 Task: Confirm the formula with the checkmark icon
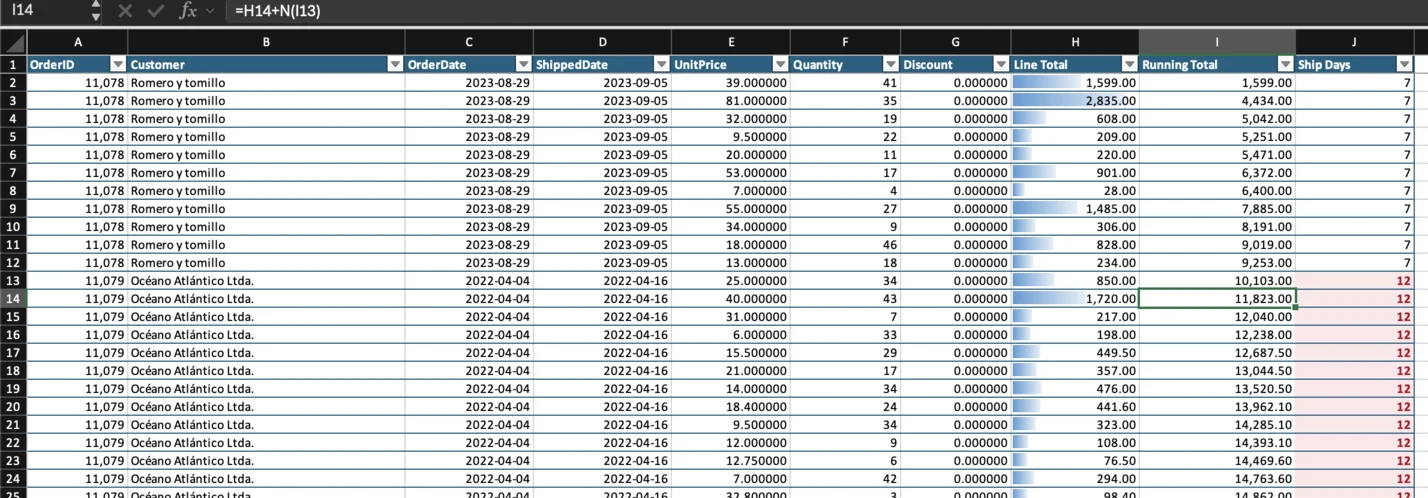[x=156, y=11]
